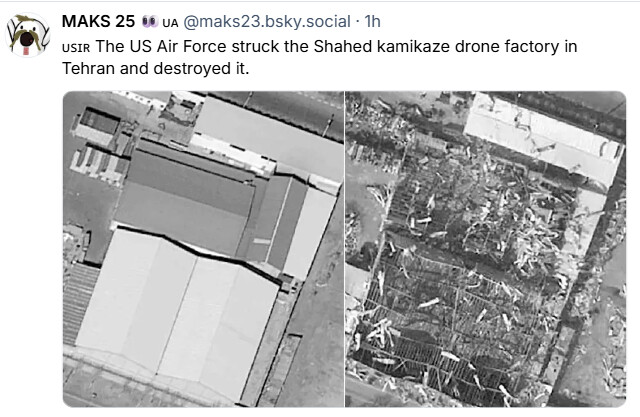Click the divider line between the two images

point(344,249)
